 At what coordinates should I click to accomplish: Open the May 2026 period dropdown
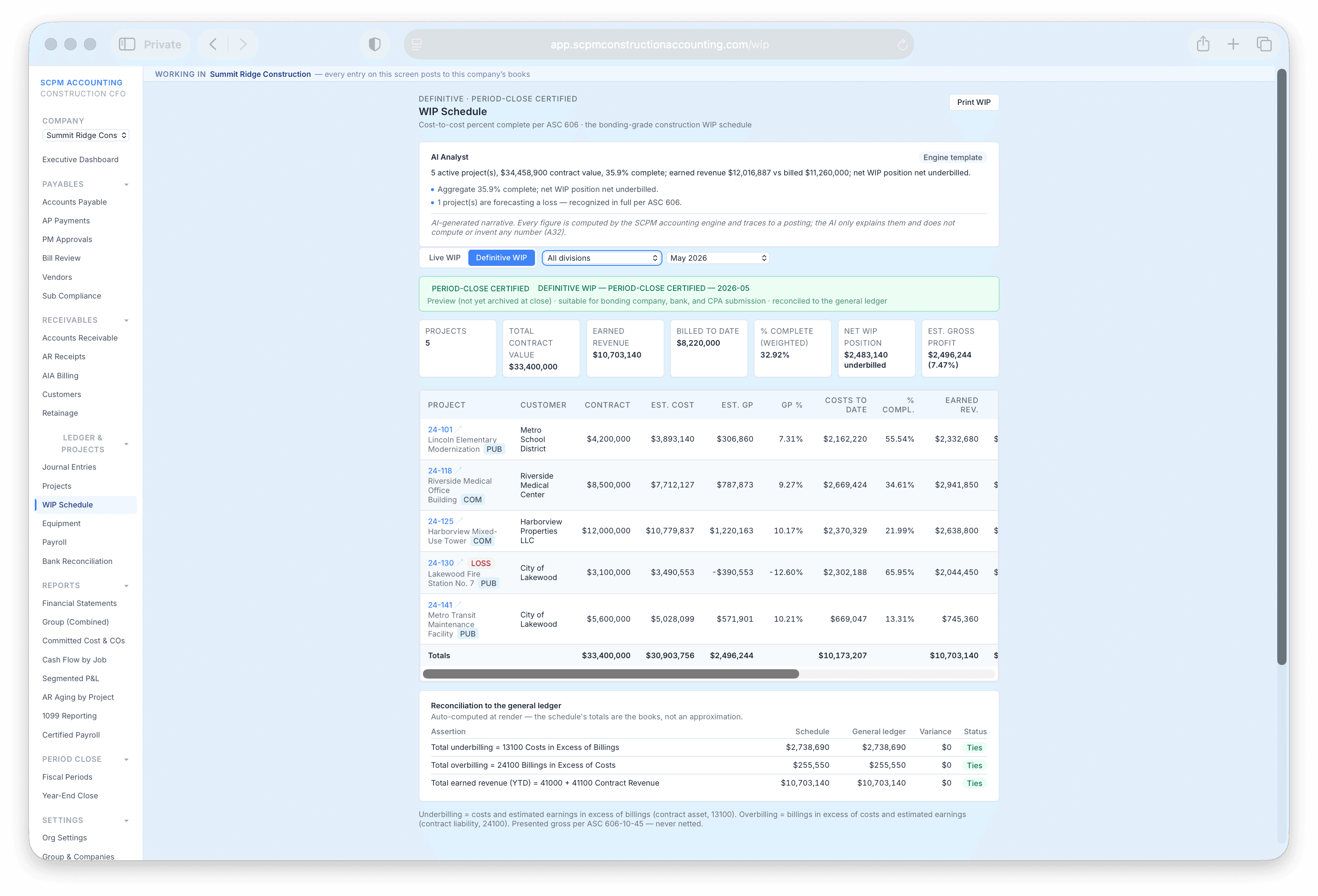(x=718, y=258)
